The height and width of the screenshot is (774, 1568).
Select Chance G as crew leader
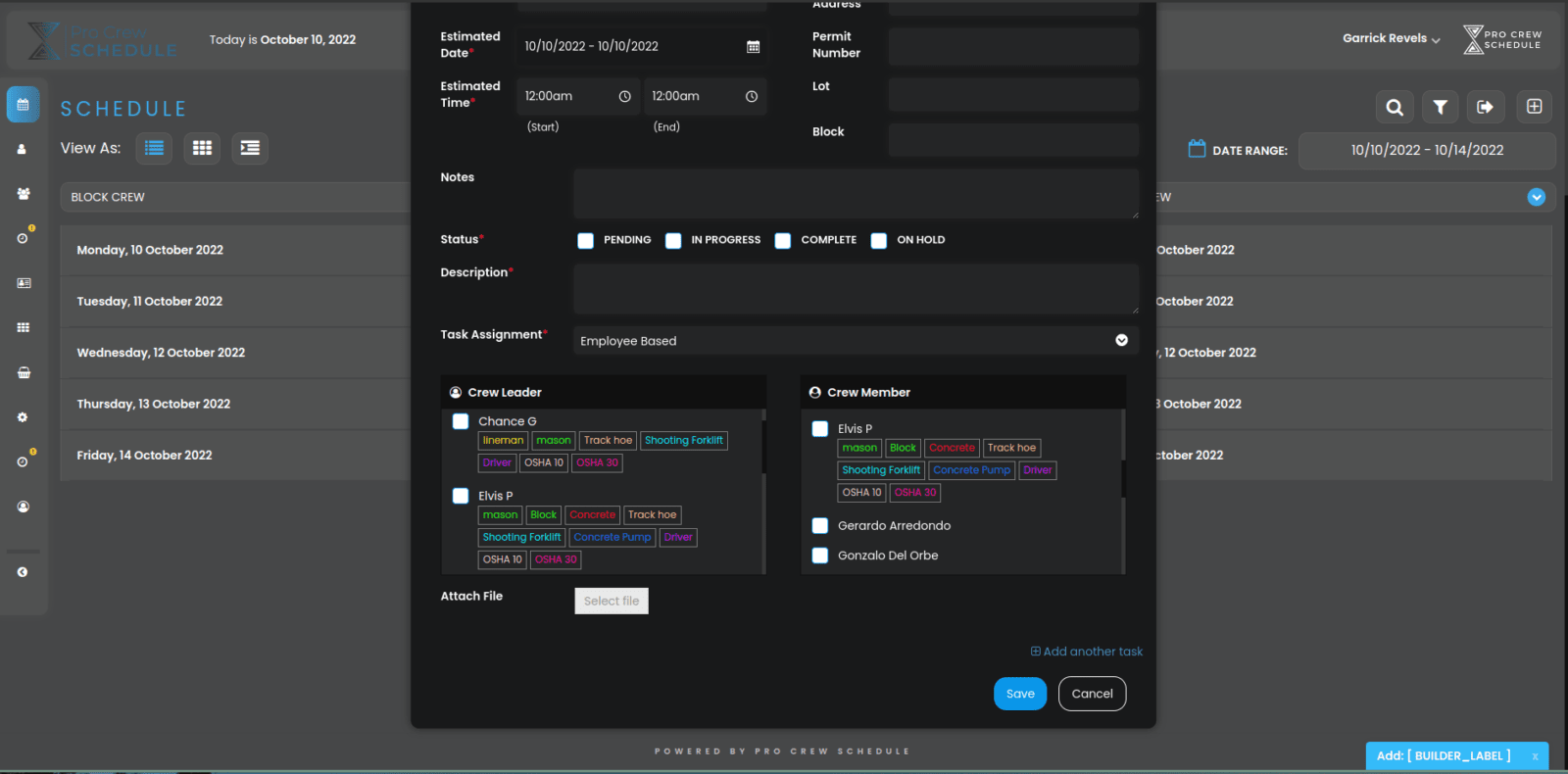[461, 421]
